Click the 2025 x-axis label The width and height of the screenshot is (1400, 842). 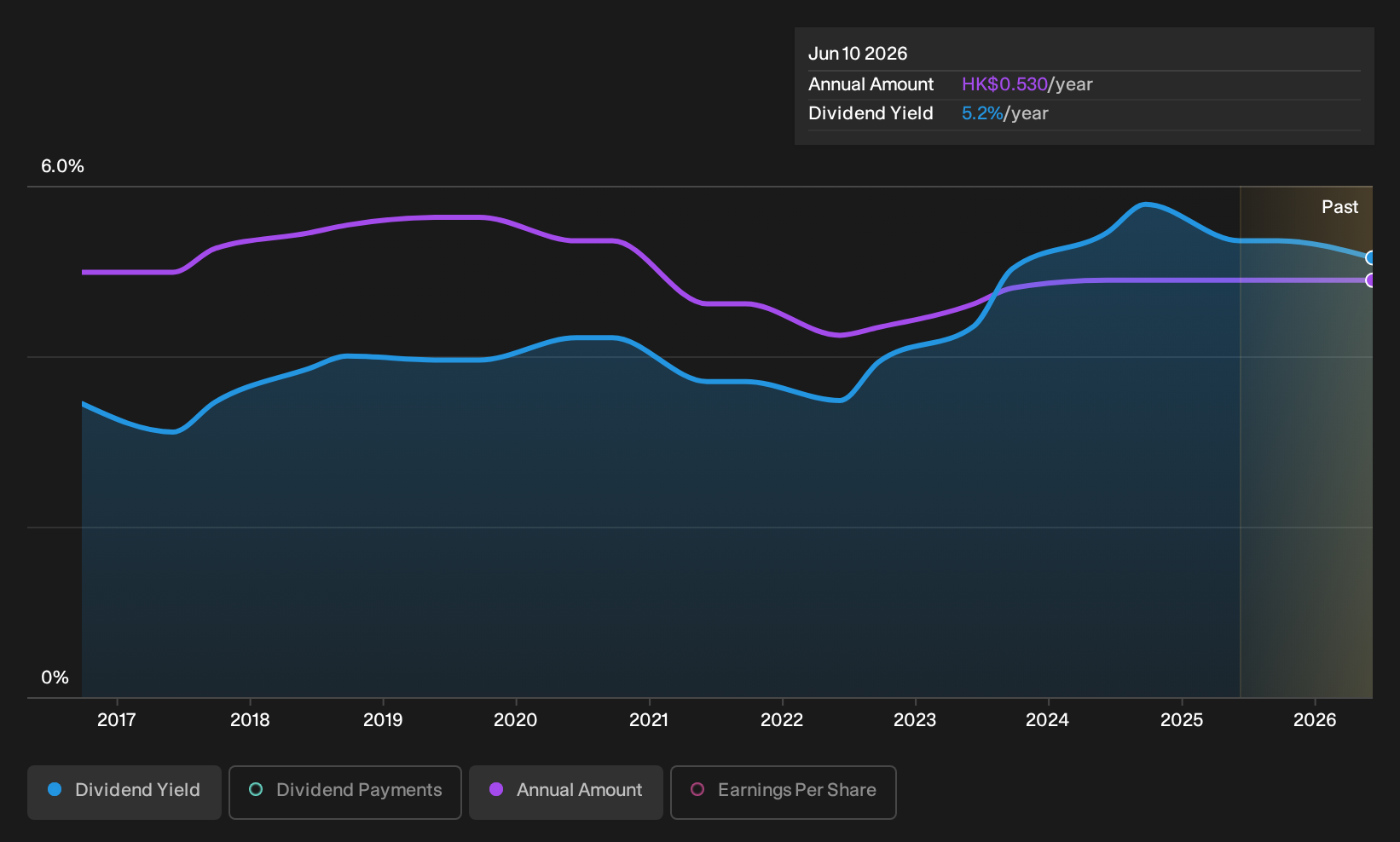click(1182, 720)
